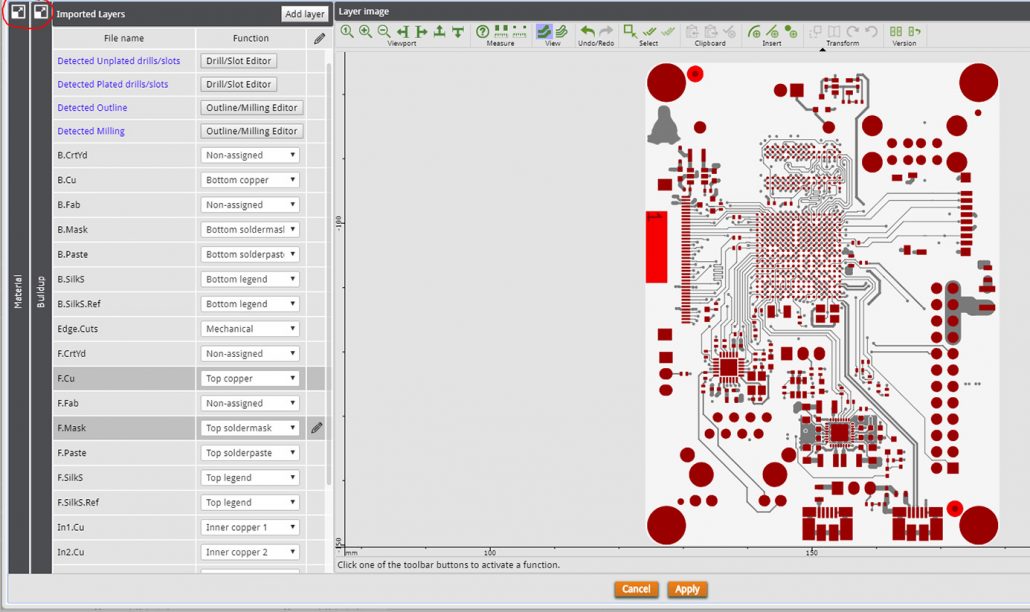Viewport: 1030px width, 612px height.
Task: Pan the viewport left with arrow icon
Action: coord(403,32)
